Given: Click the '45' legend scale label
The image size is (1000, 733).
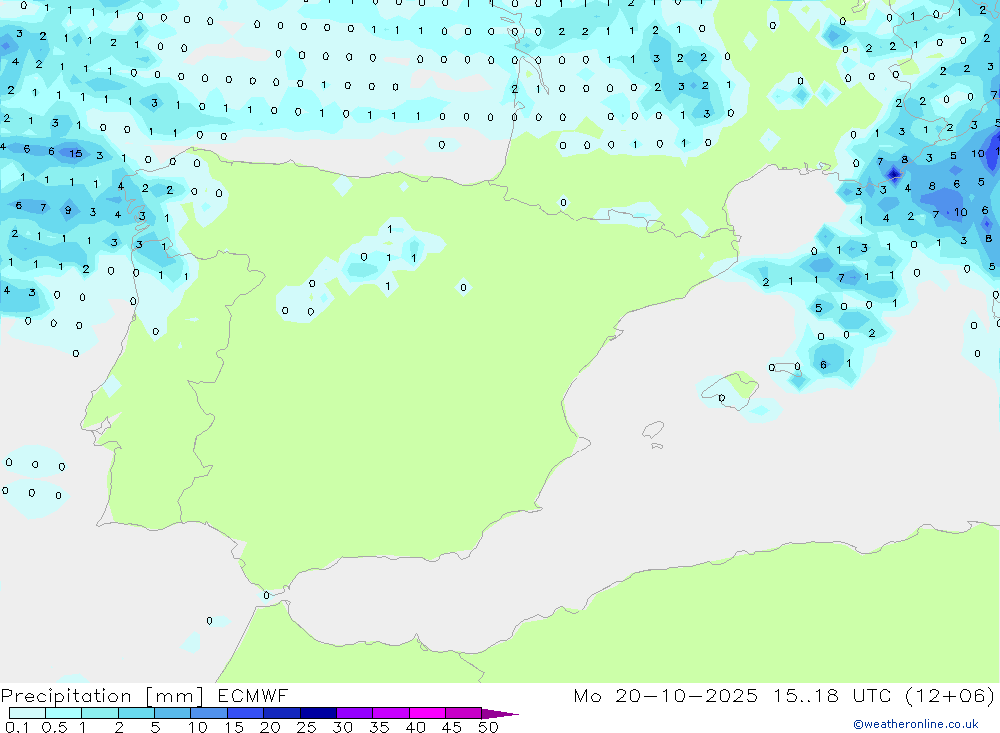Looking at the screenshot, I should pos(452,727).
